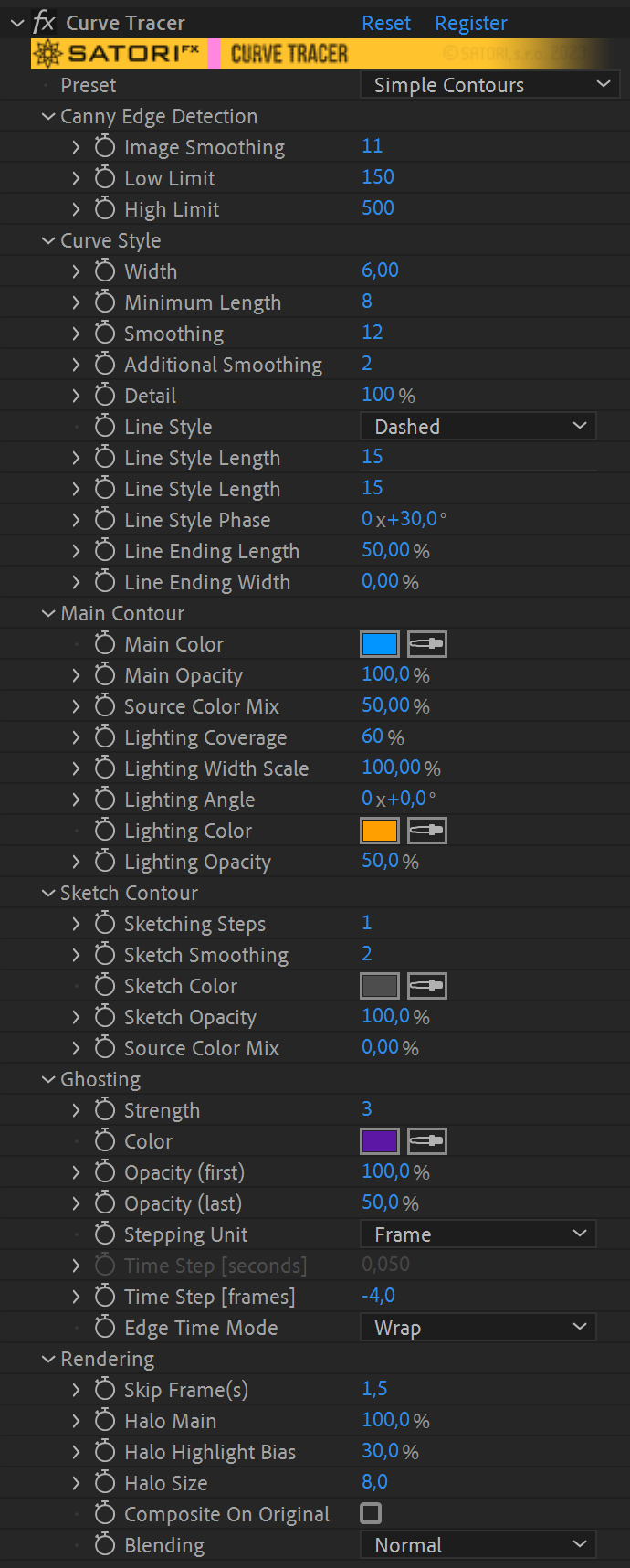The image size is (630, 1568).
Task: Click the Sketch Color eyedropper icon
Action: 426,986
